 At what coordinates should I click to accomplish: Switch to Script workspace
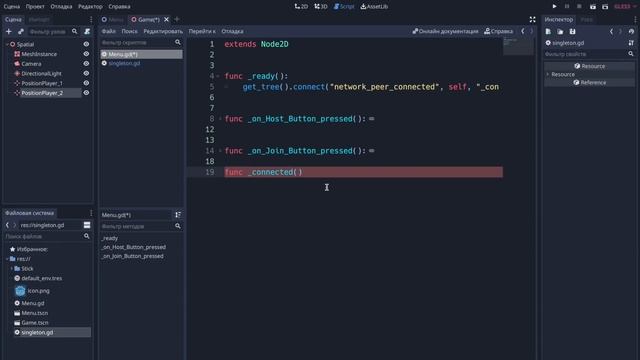tap(344, 7)
